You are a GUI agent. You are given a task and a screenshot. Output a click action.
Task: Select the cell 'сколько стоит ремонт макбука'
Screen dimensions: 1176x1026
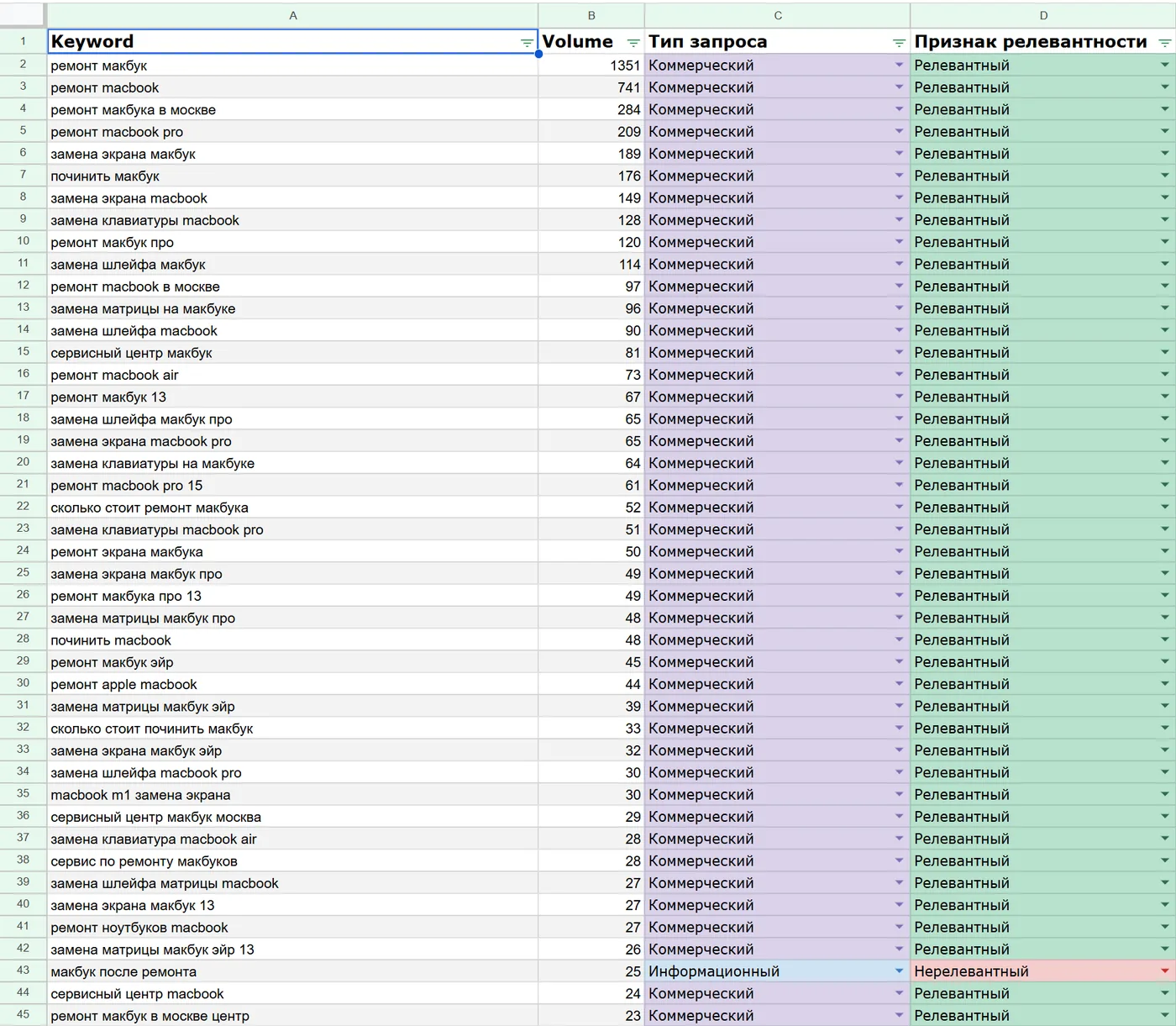292,508
